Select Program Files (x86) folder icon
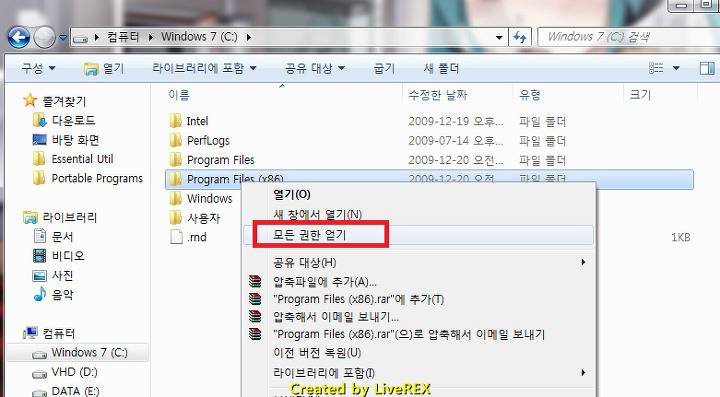 click(x=175, y=179)
